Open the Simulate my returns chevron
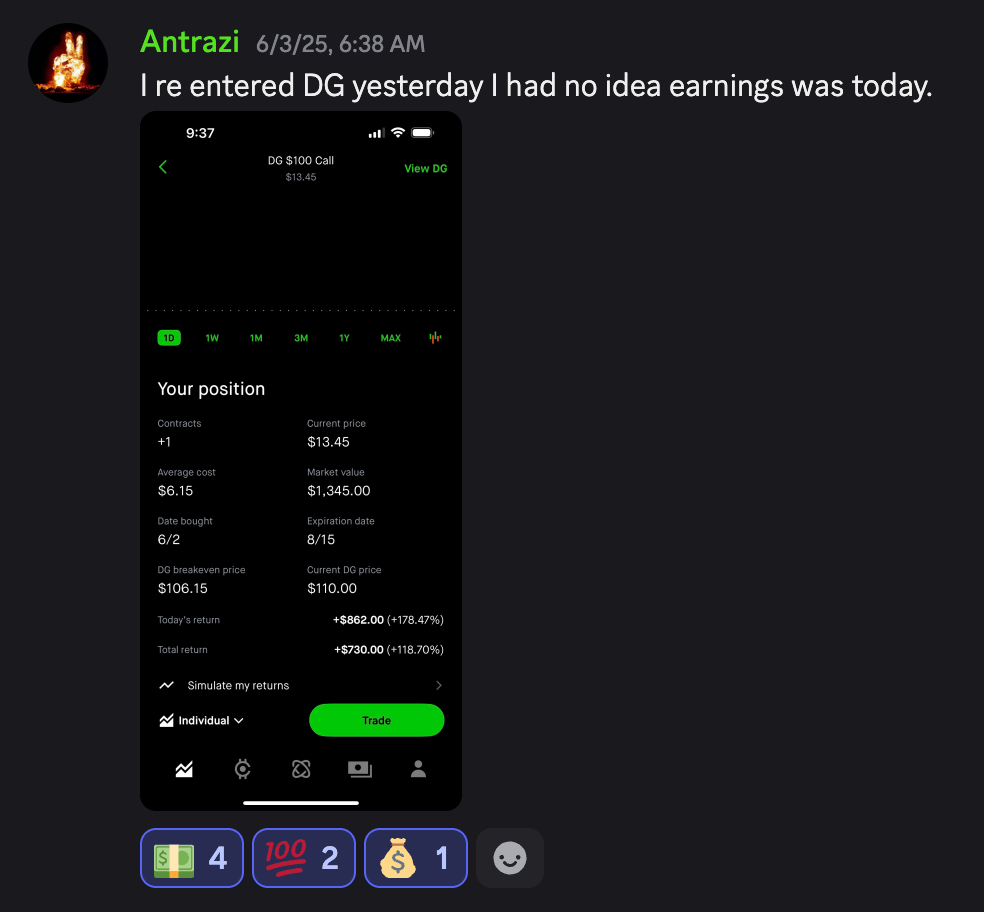The width and height of the screenshot is (984, 912). click(x=439, y=685)
